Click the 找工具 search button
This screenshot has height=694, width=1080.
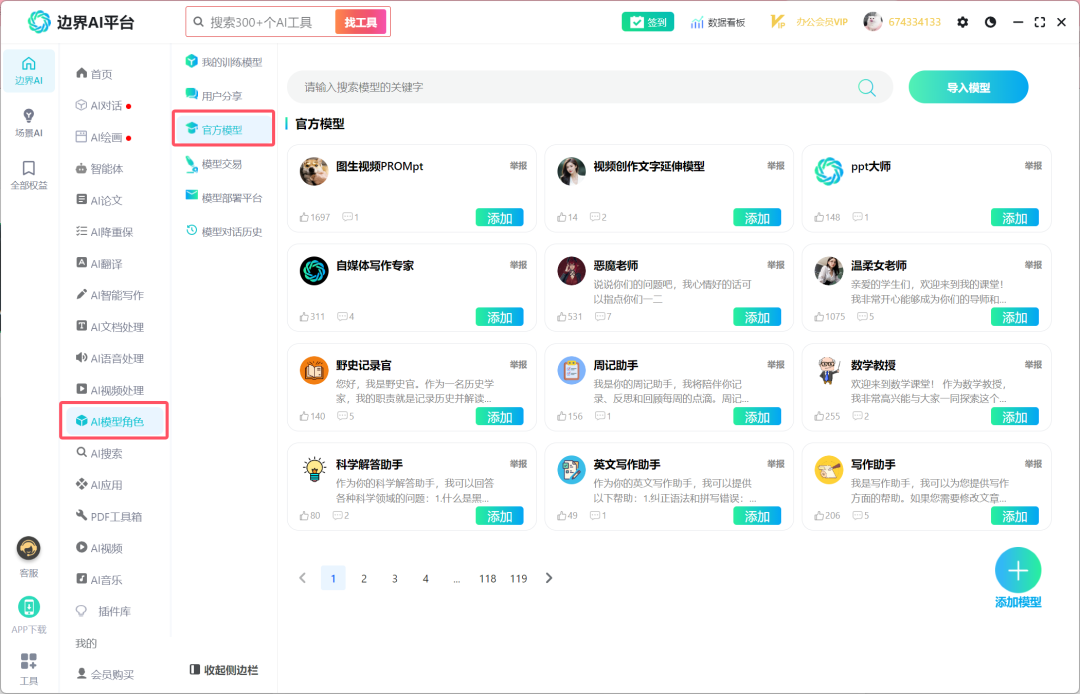tap(361, 22)
